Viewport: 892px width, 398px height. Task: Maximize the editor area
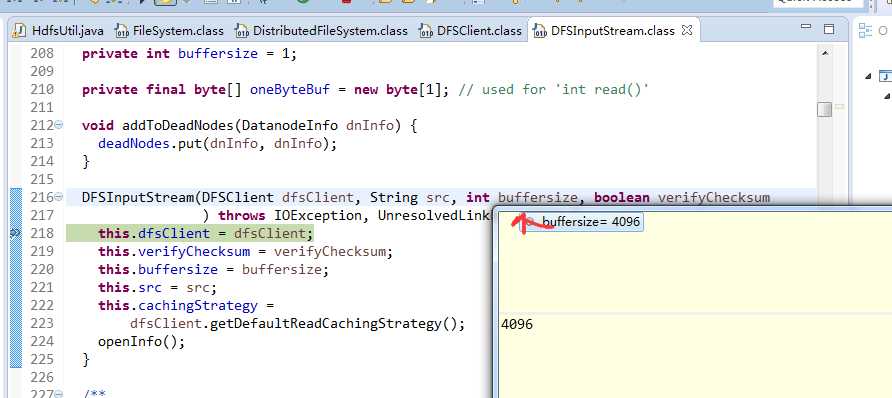pos(829,28)
